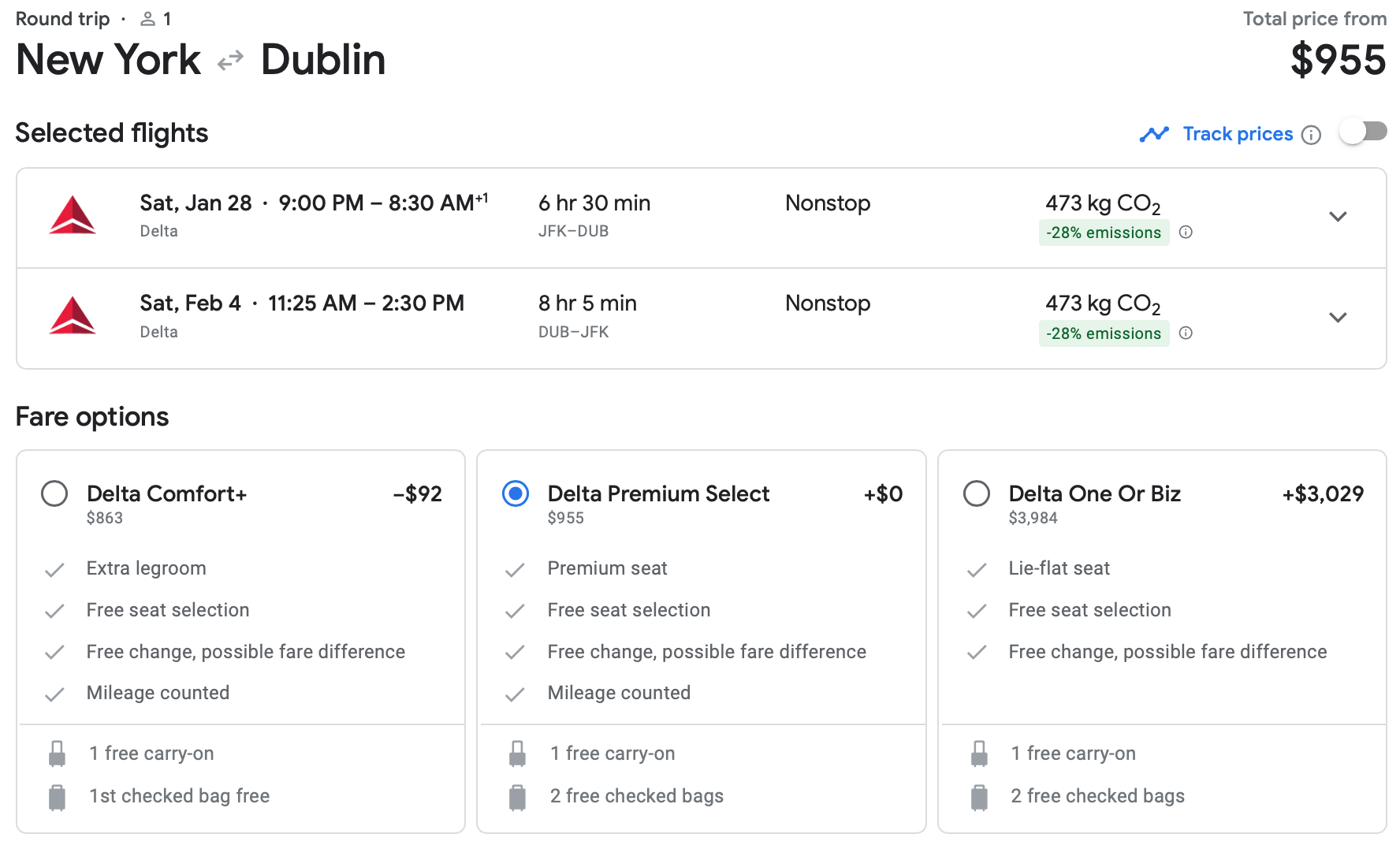This screenshot has width=1400, height=845.
Task: Click the Delta Comfort+ -$92 price difference
Action: point(417,494)
